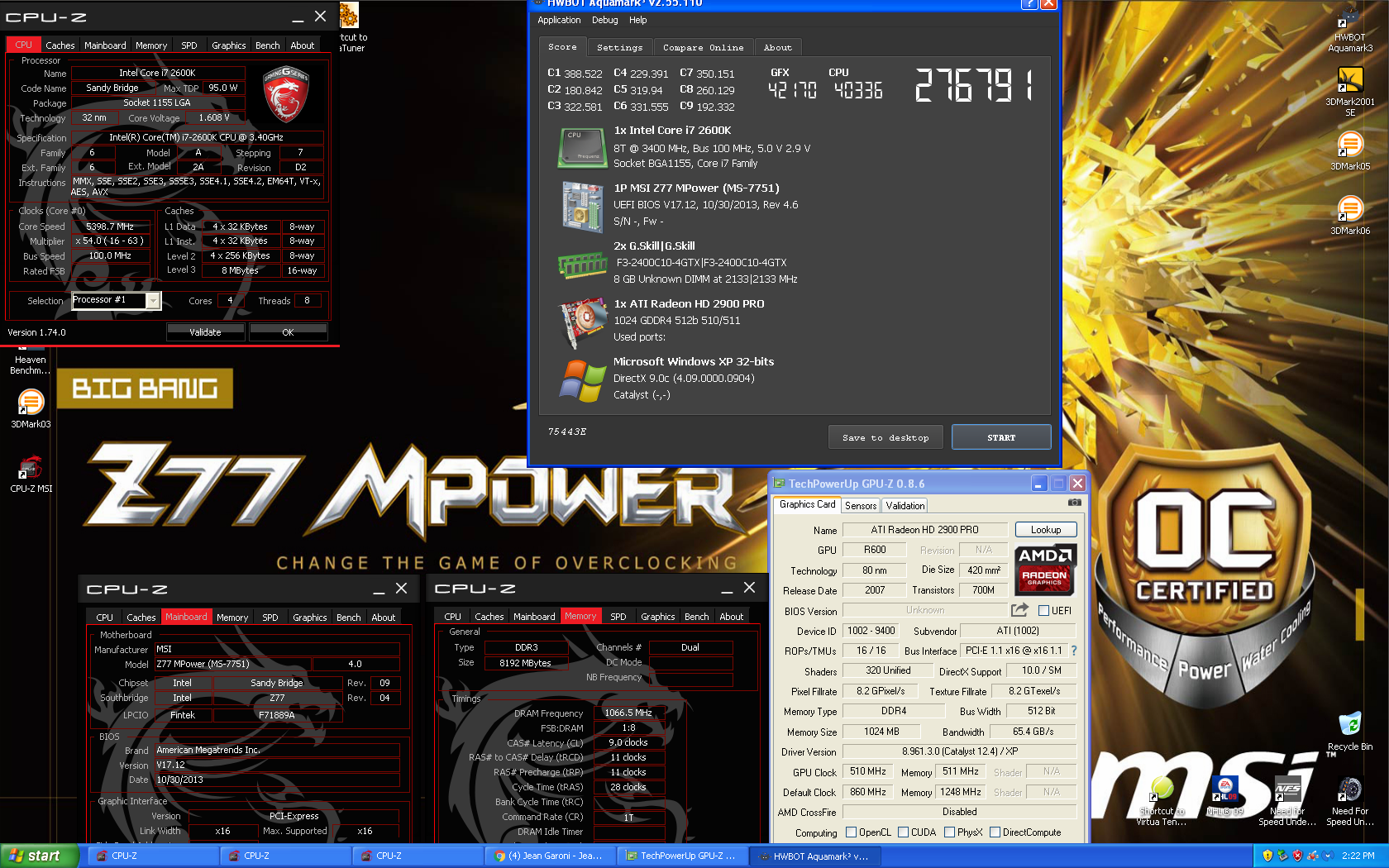Open the 3DMark2001 SE desktop icon

[x=1349, y=91]
